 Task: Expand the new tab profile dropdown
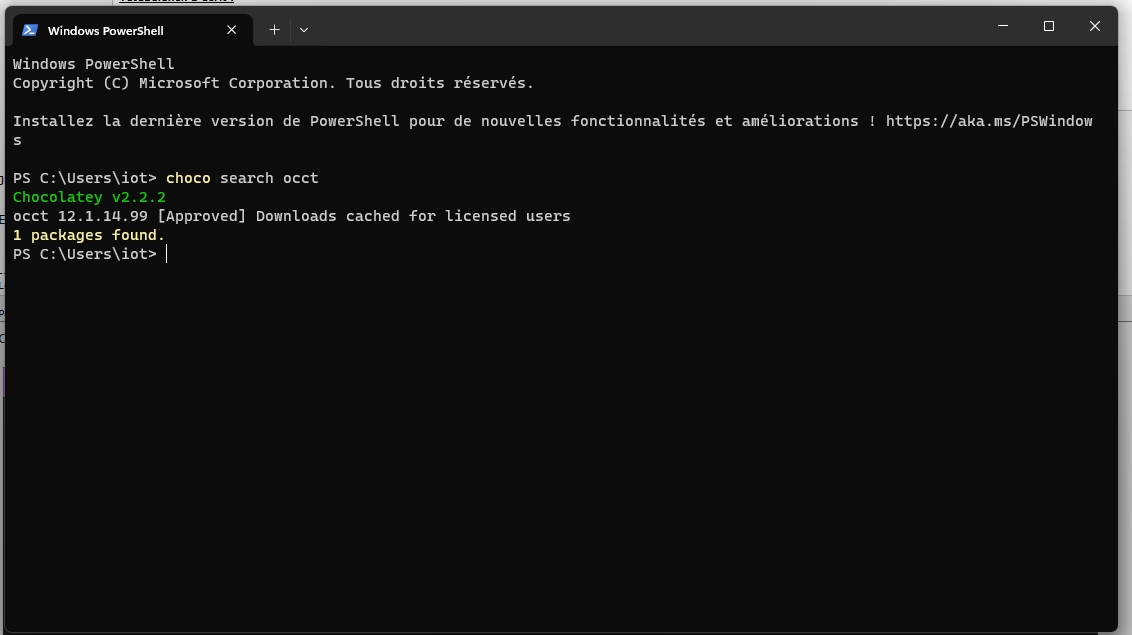coord(304,30)
